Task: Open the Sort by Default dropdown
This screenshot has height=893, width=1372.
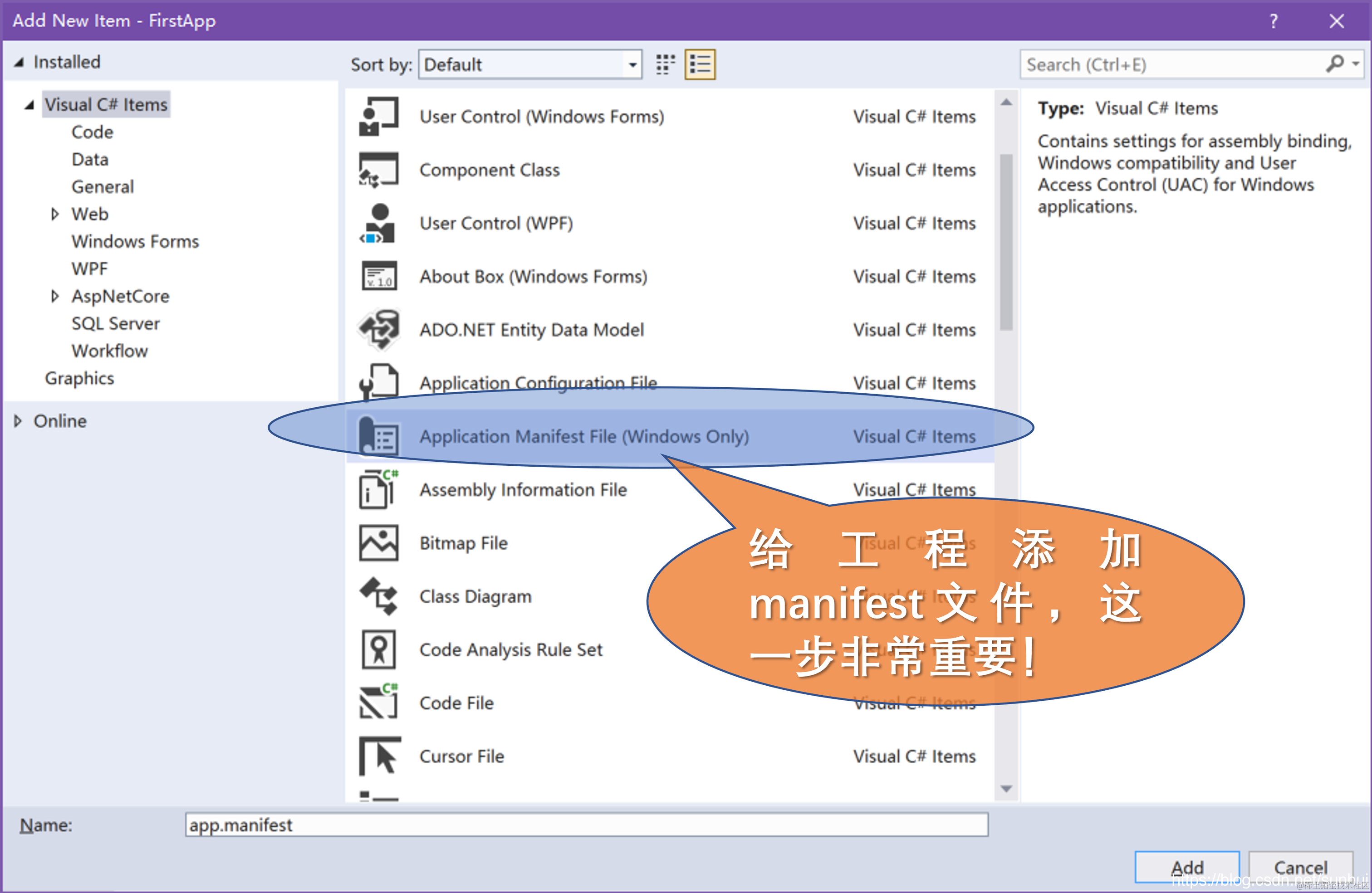Action: (632, 64)
